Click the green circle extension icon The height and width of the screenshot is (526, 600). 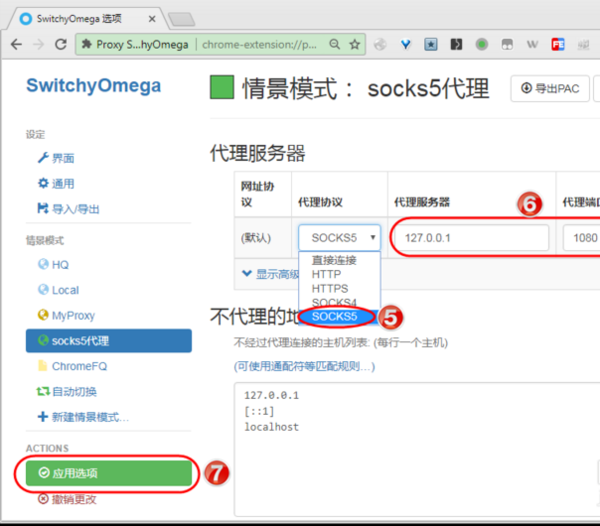[481, 45]
